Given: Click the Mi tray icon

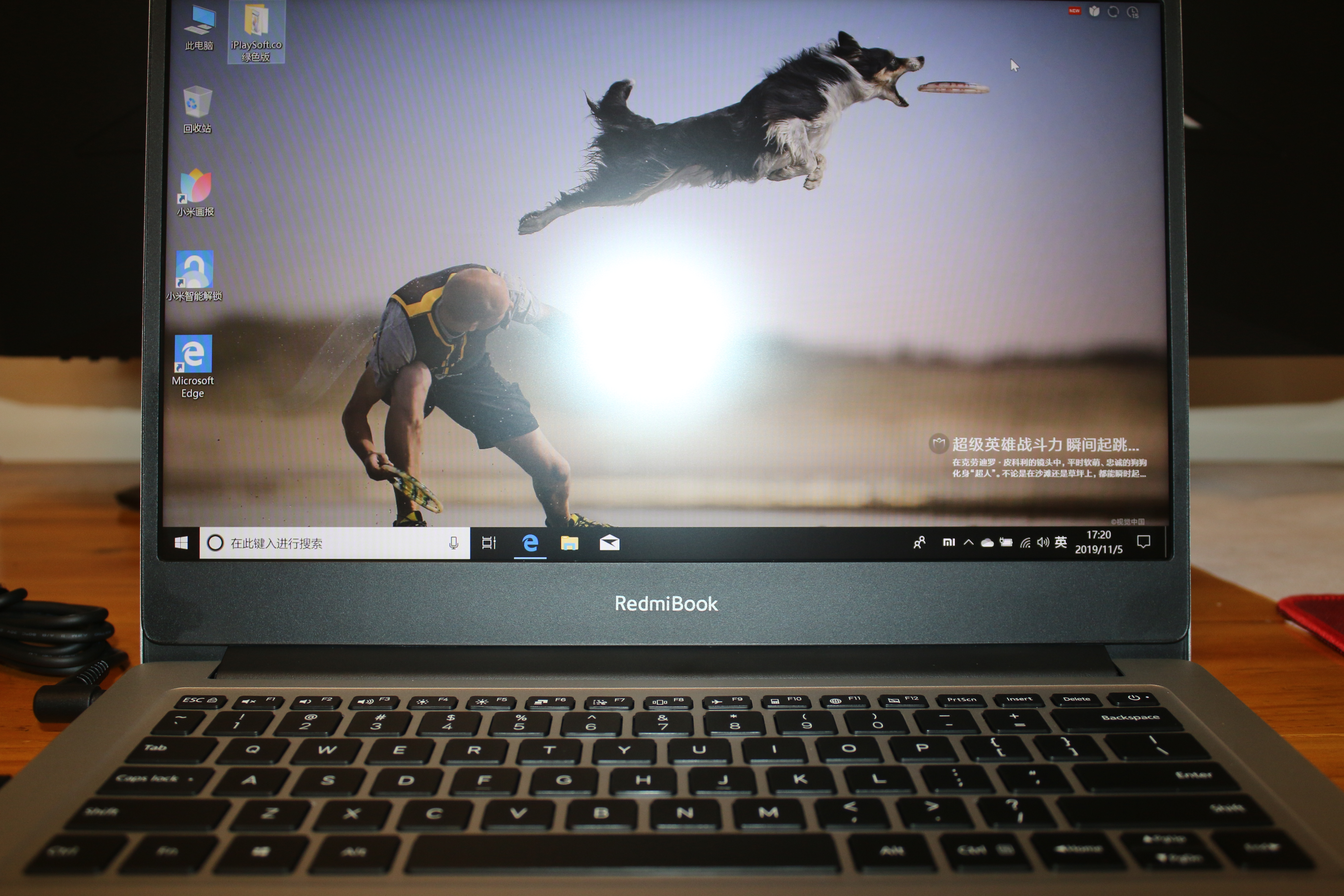Looking at the screenshot, I should coord(949,542).
